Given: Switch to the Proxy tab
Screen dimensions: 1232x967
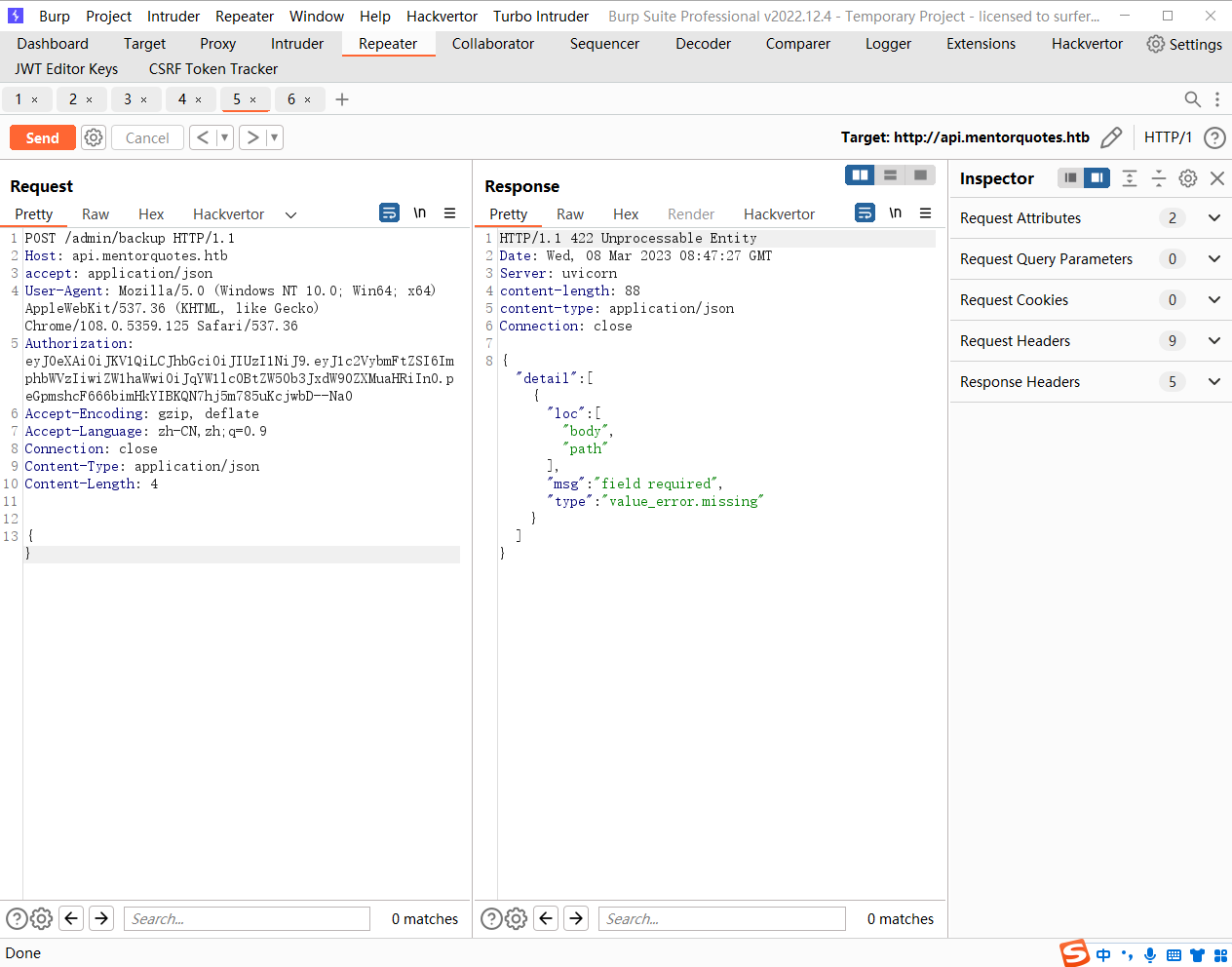Looking at the screenshot, I should (217, 44).
